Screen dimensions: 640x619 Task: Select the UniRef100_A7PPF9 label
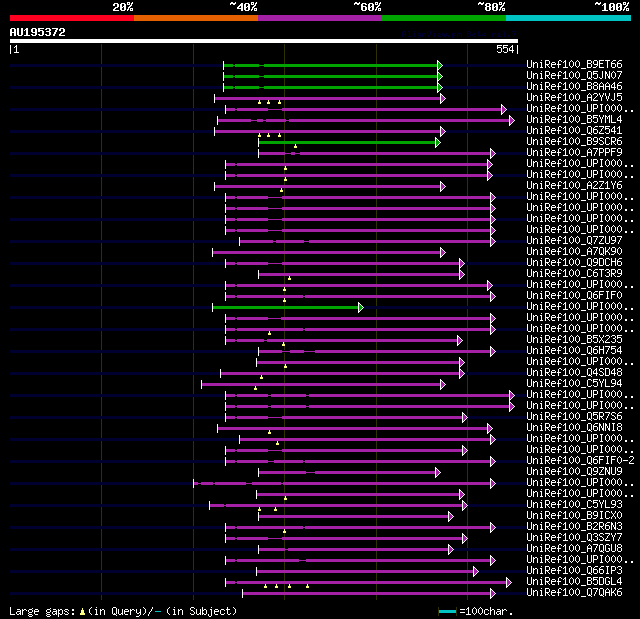(x=574, y=152)
